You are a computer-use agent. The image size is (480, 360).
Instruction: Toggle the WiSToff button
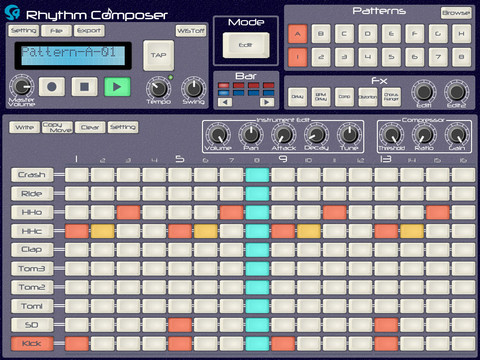click(x=191, y=31)
